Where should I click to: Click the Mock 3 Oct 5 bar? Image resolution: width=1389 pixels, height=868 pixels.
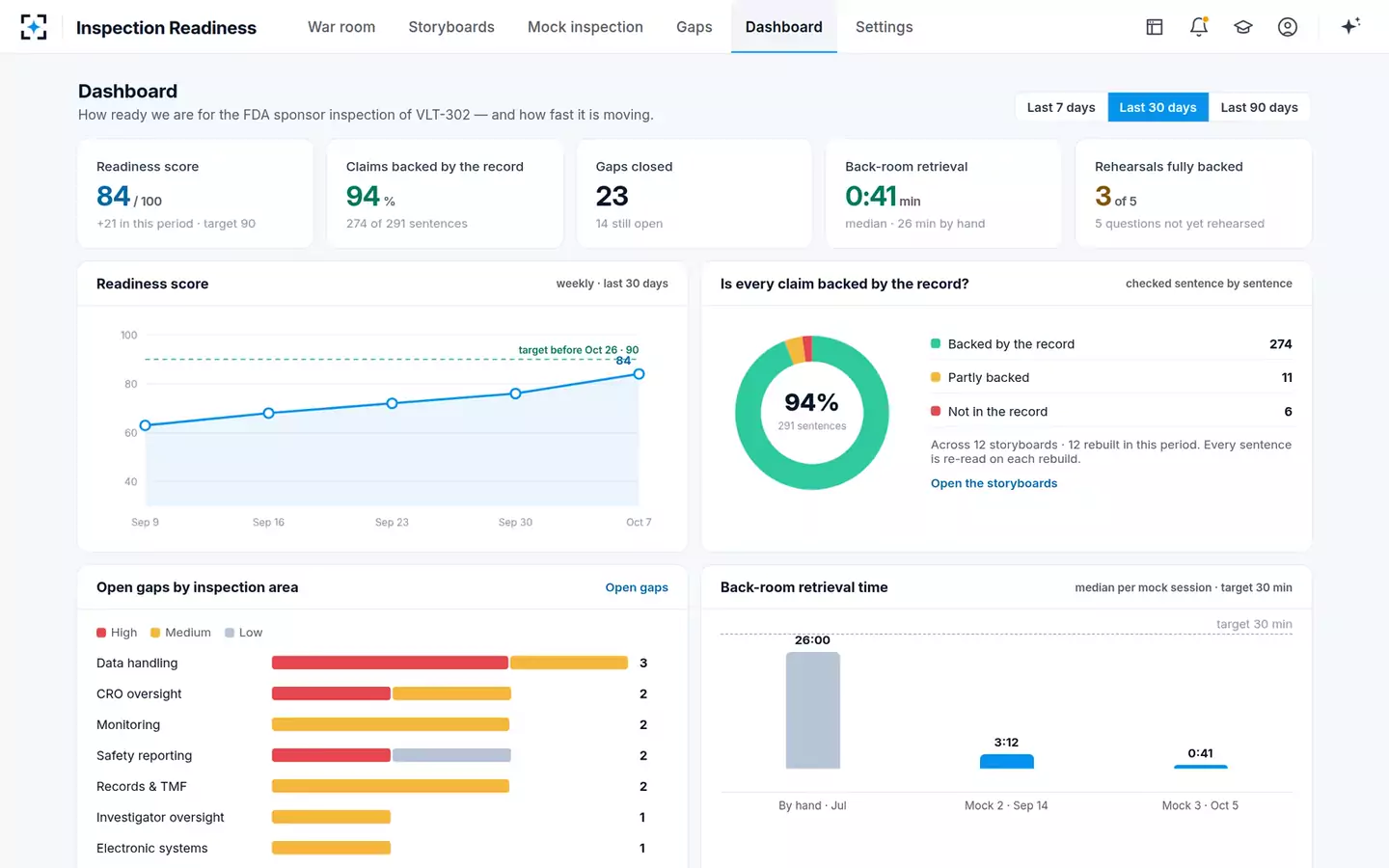(x=1201, y=767)
